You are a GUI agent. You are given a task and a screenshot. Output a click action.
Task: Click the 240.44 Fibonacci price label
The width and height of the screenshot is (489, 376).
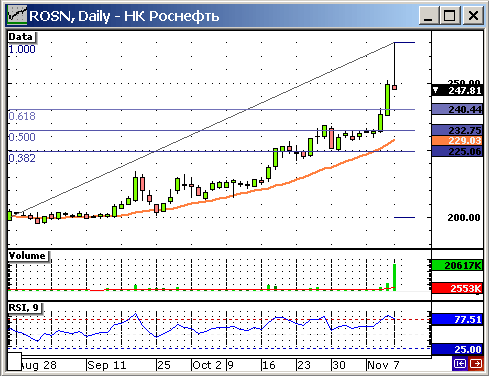click(x=457, y=109)
